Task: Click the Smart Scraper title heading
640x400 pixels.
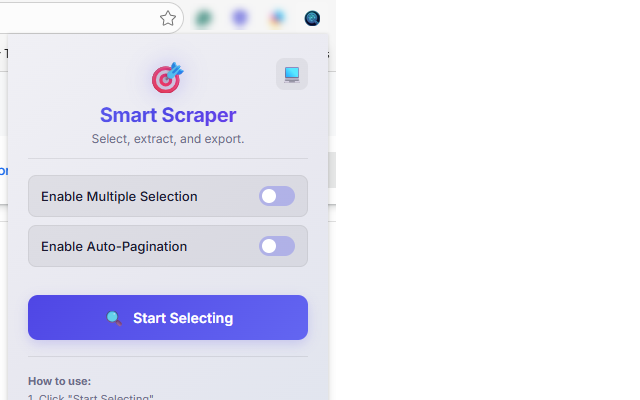Action: coord(168,115)
